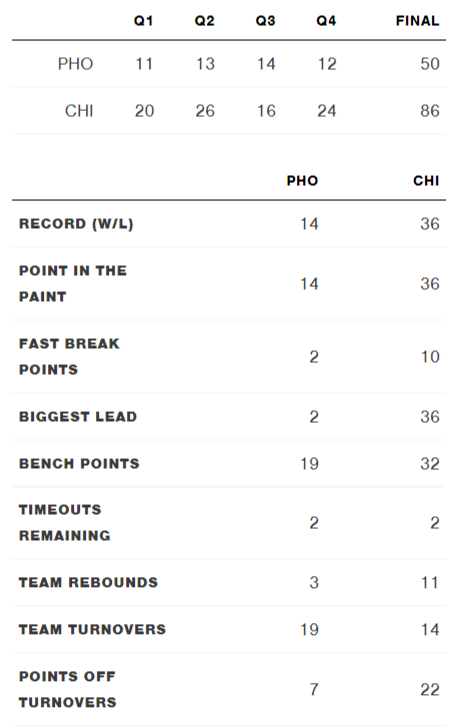This screenshot has width=462, height=728.
Task: Click the TEAM TURNOVERS row label
Action: (92, 630)
